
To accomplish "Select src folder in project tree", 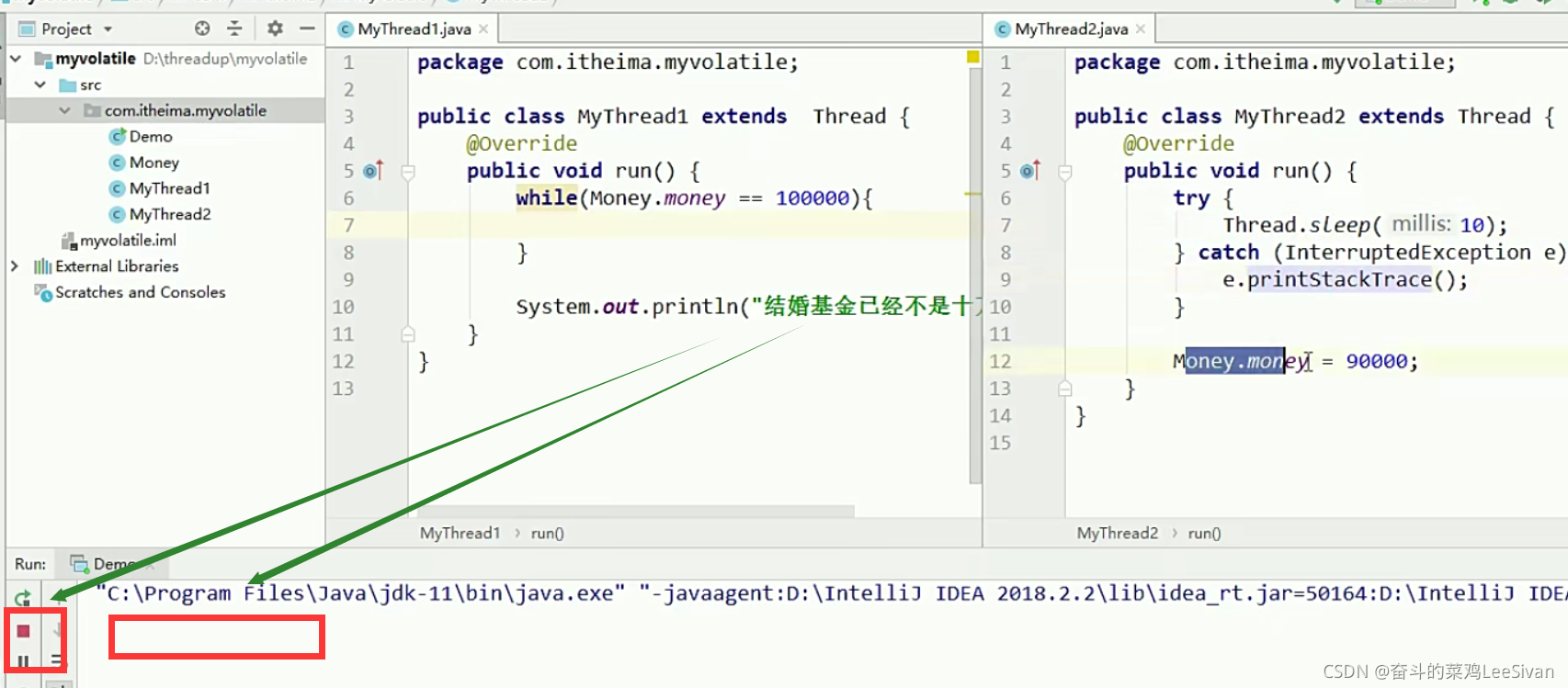I will point(80,85).
